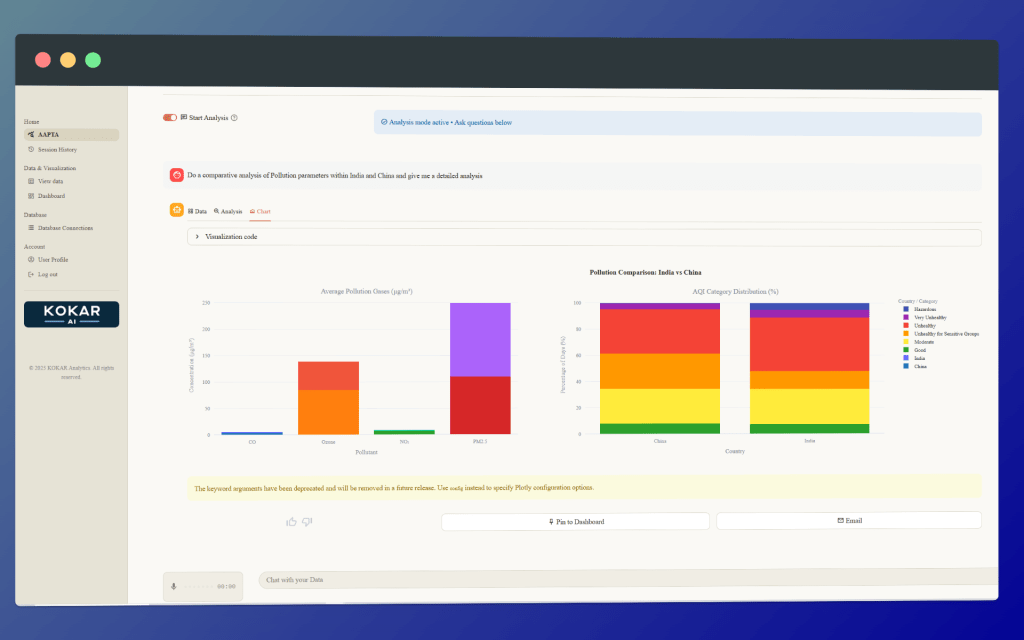
Task: Click the thumbs up feedback icon
Action: pos(291,521)
